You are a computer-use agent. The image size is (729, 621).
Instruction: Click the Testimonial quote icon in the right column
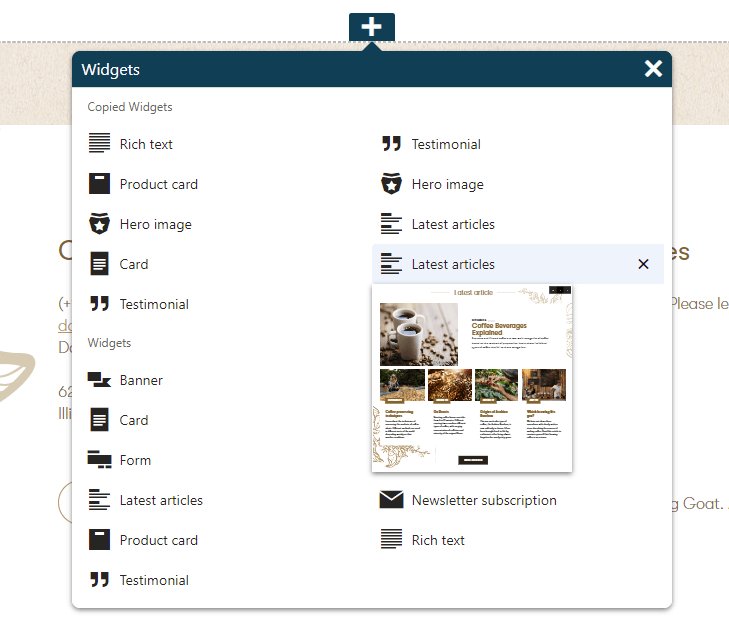click(391, 144)
